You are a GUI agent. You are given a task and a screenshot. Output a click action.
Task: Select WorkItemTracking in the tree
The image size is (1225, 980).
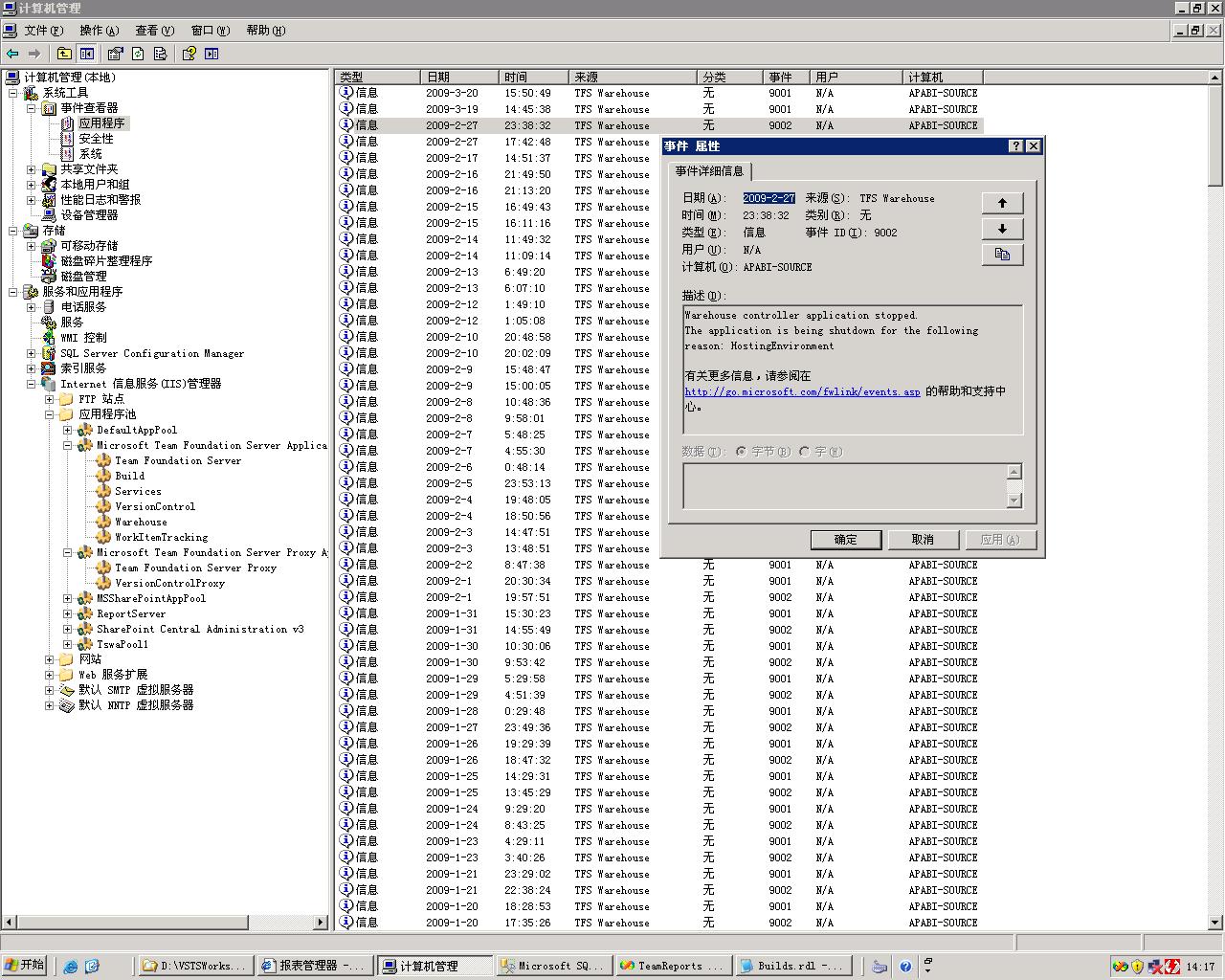161,537
